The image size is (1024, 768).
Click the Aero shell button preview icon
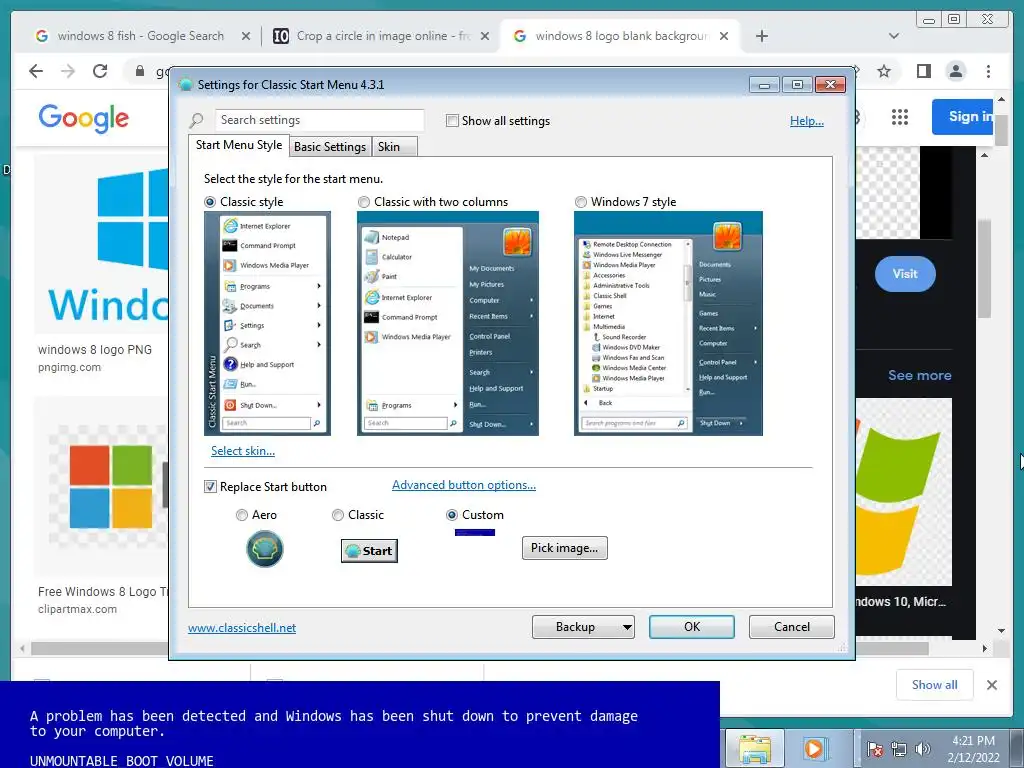[264, 549]
